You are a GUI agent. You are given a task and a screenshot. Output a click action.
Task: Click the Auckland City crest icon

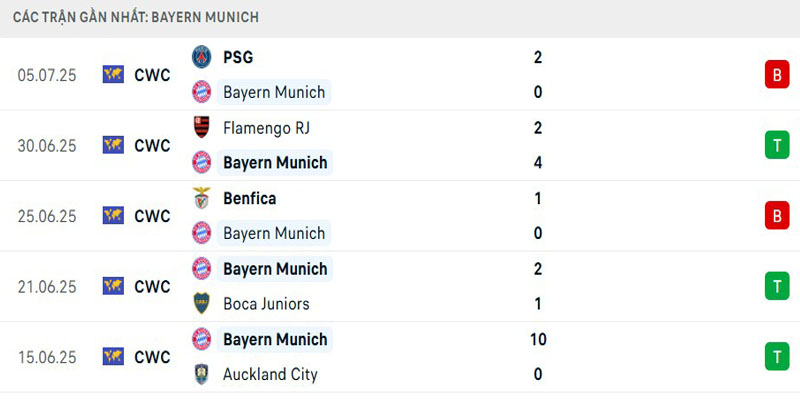pyautogui.click(x=202, y=374)
